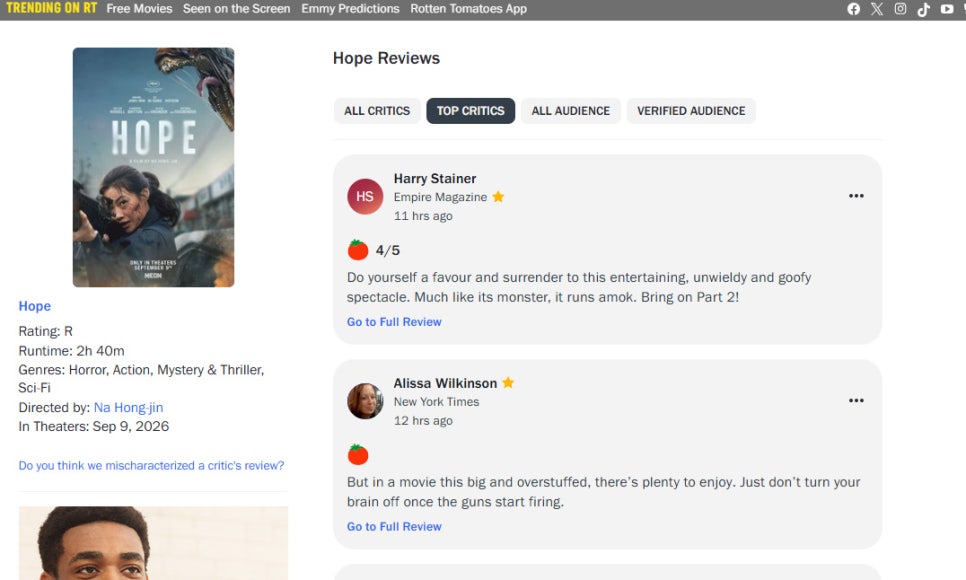
Task: Open the TikTok social icon
Action: coord(923,9)
